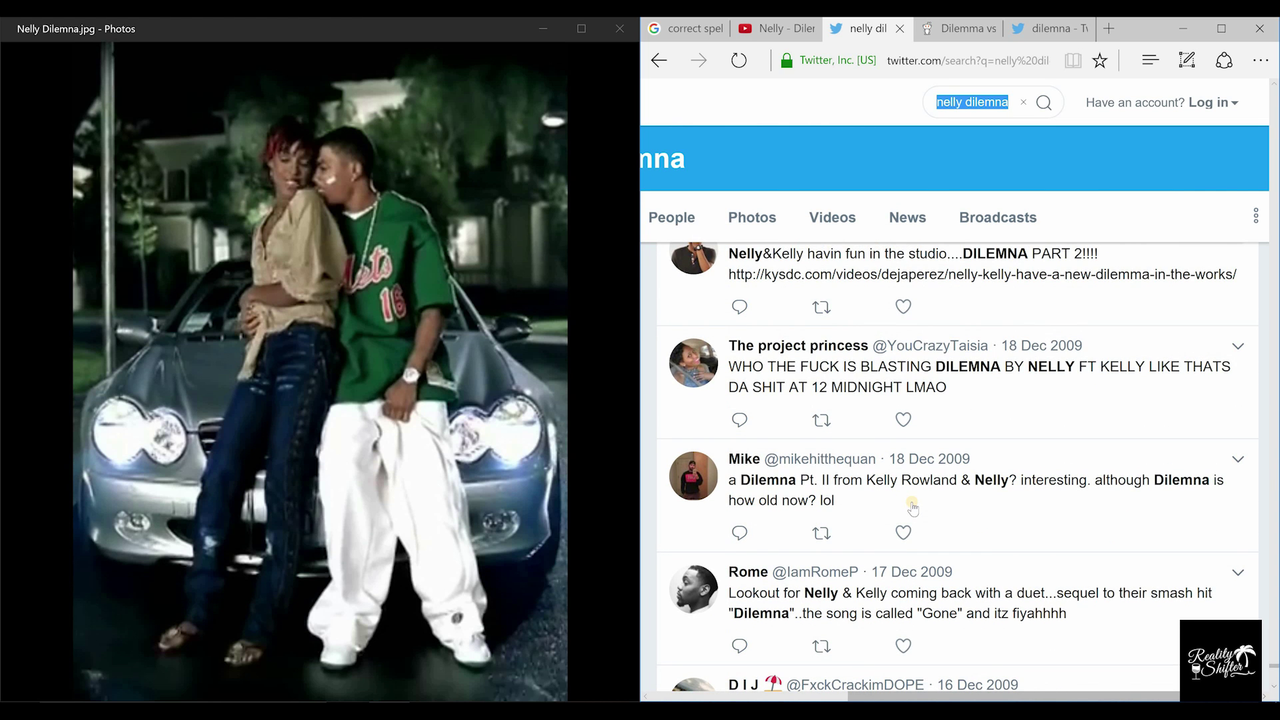Like The project princess tweet
The height and width of the screenshot is (720, 1280).
coord(903,420)
